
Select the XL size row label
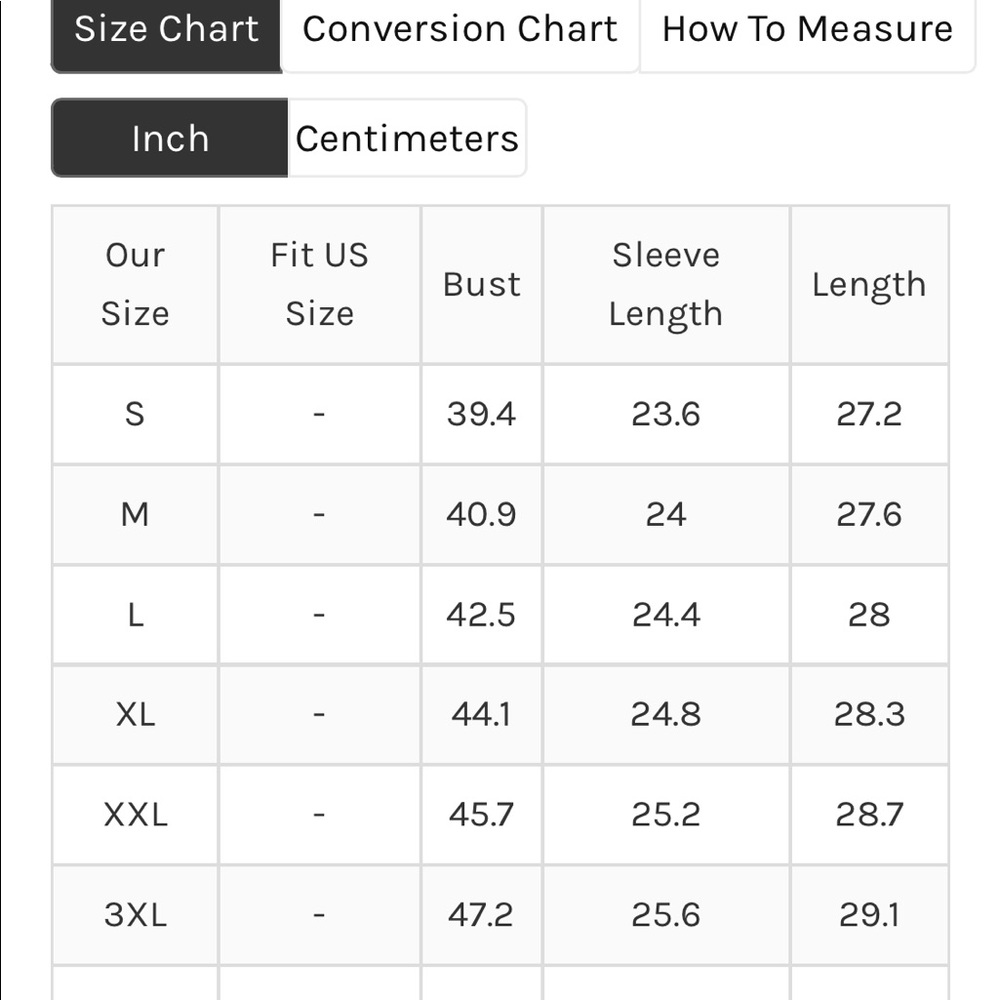coord(135,714)
